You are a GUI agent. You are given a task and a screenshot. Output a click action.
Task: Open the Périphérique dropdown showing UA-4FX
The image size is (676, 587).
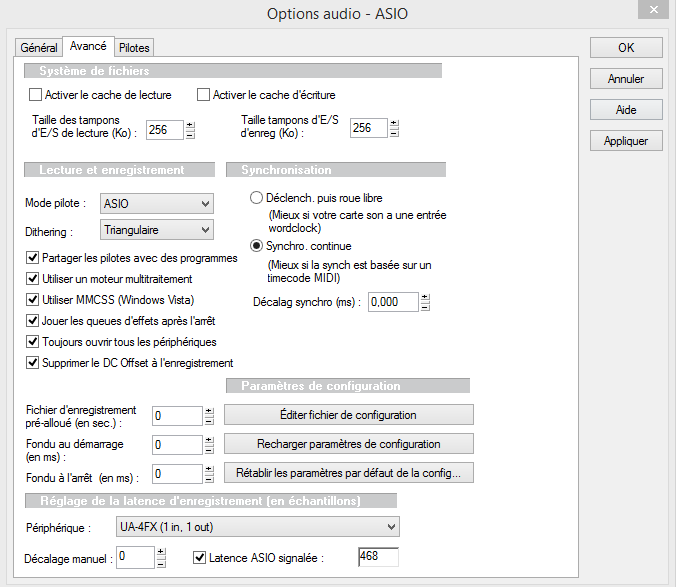[x=257, y=527]
